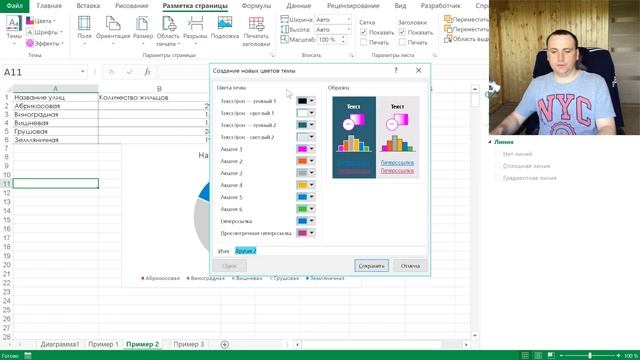Pick color for Text/Background Dark 1
This screenshot has width=640, height=360.
(x=306, y=101)
